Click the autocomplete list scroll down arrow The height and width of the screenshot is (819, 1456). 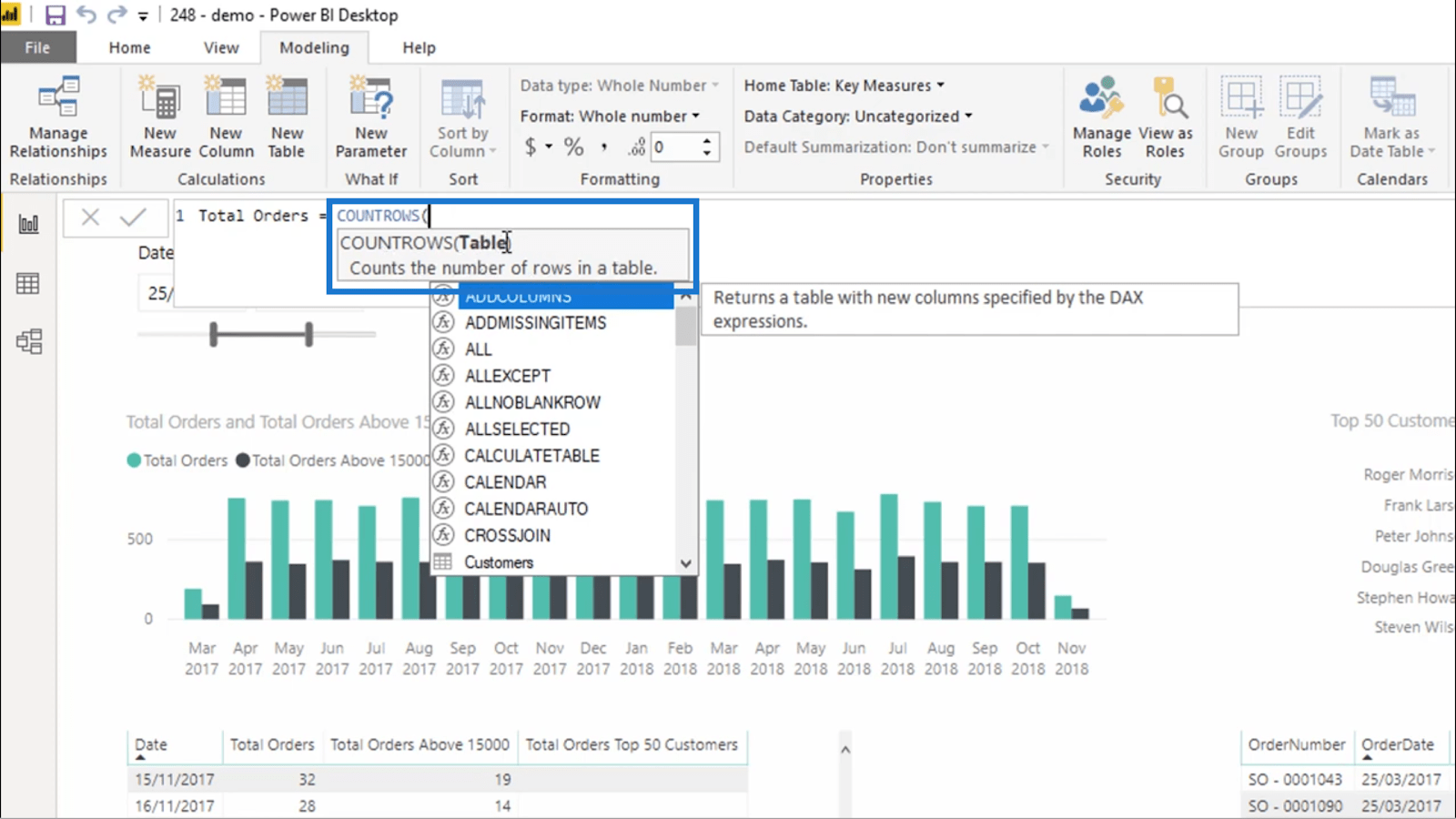pos(686,563)
